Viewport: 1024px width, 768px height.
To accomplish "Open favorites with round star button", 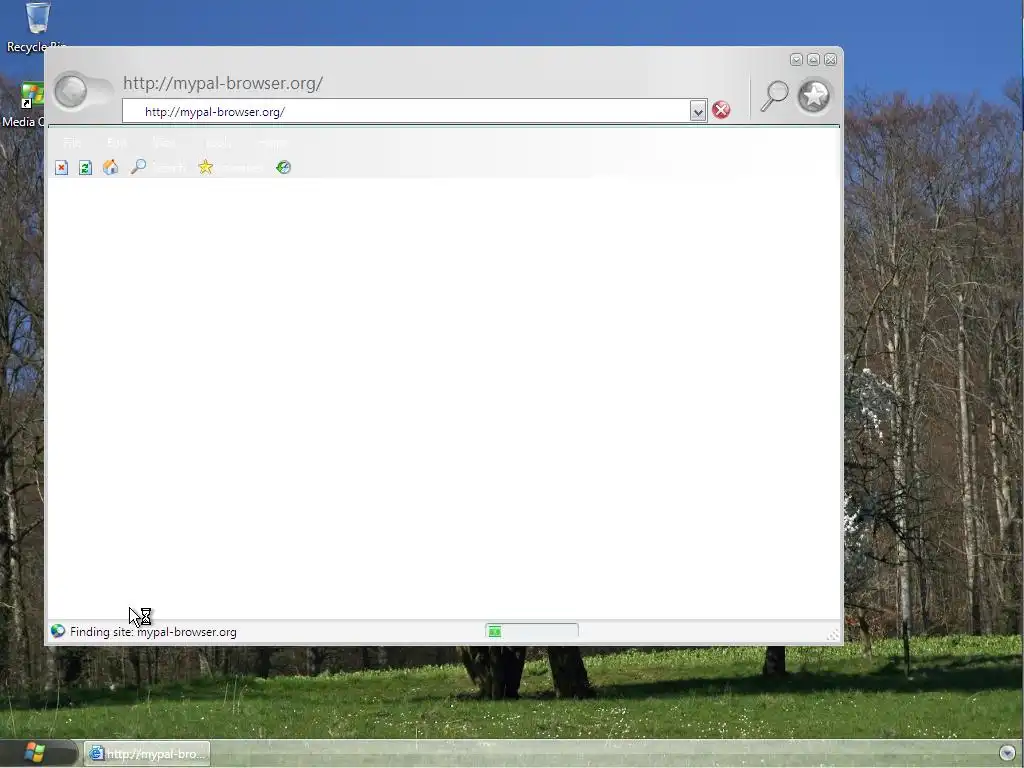I will click(814, 96).
